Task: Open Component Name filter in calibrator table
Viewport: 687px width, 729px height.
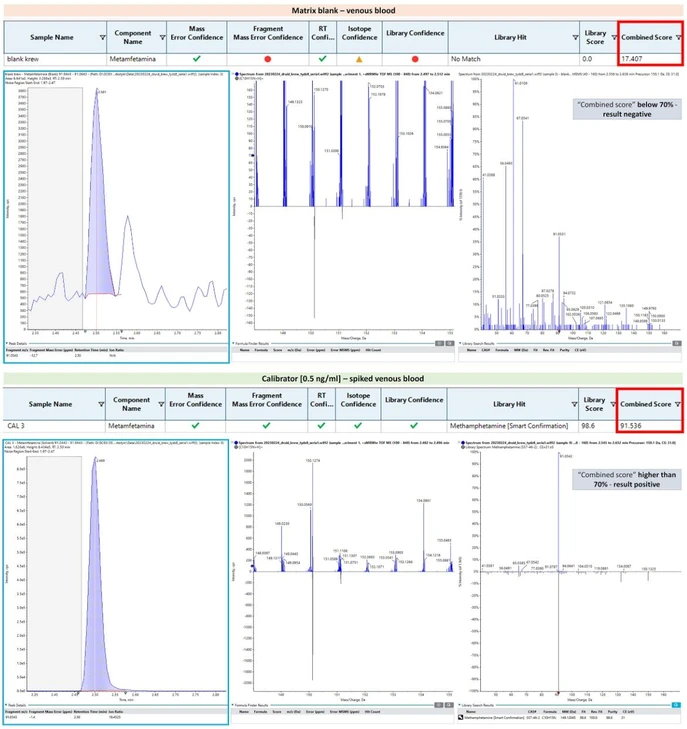Action: 161,404
